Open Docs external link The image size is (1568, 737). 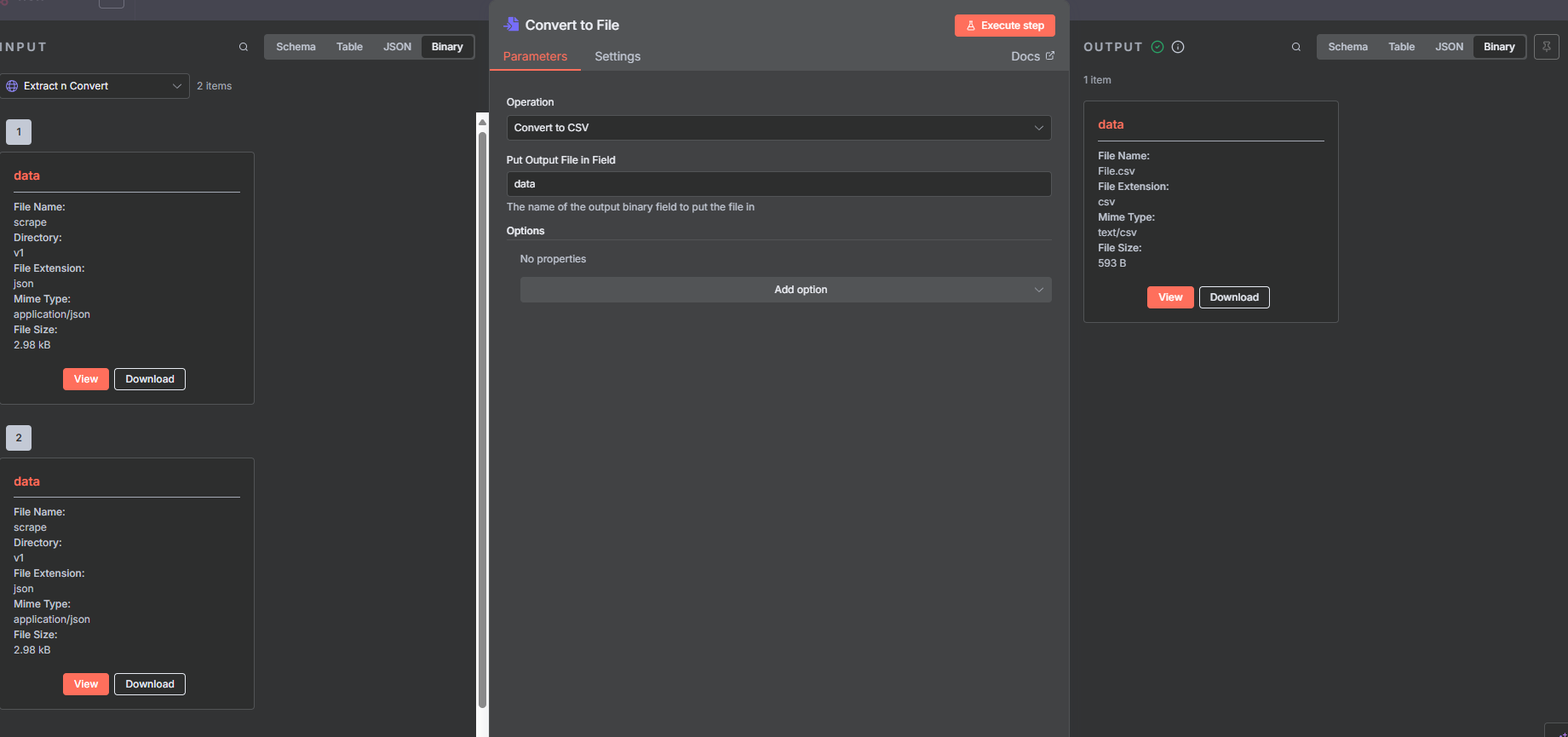coord(1031,56)
